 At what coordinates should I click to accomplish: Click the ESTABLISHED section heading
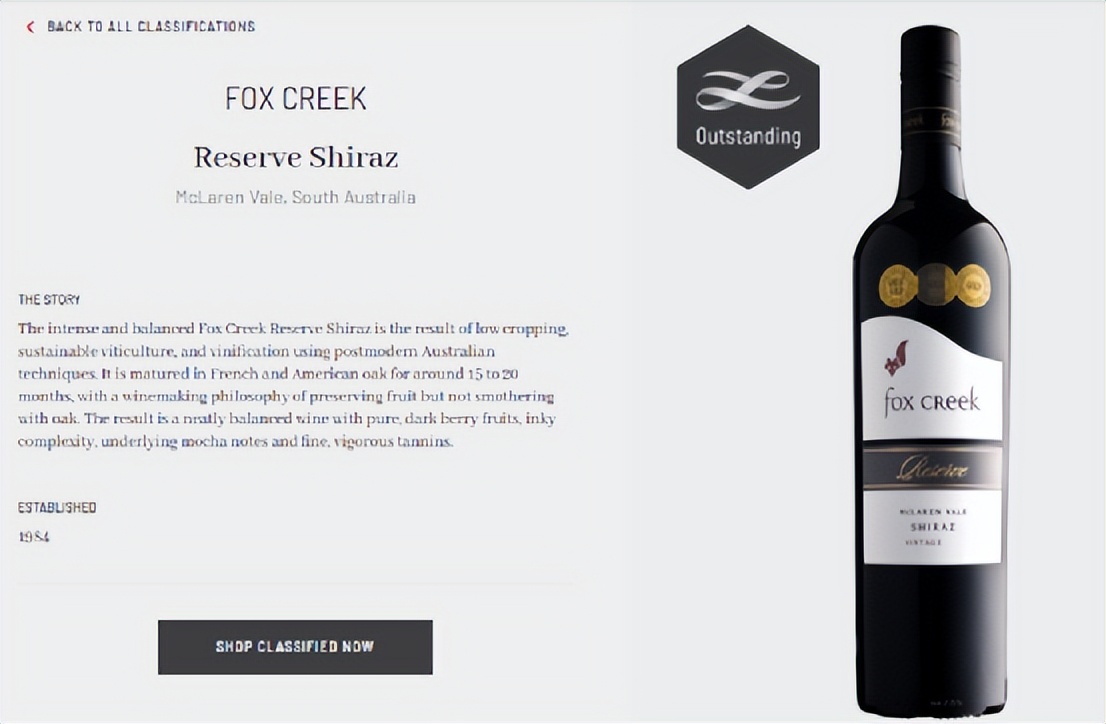coord(56,507)
